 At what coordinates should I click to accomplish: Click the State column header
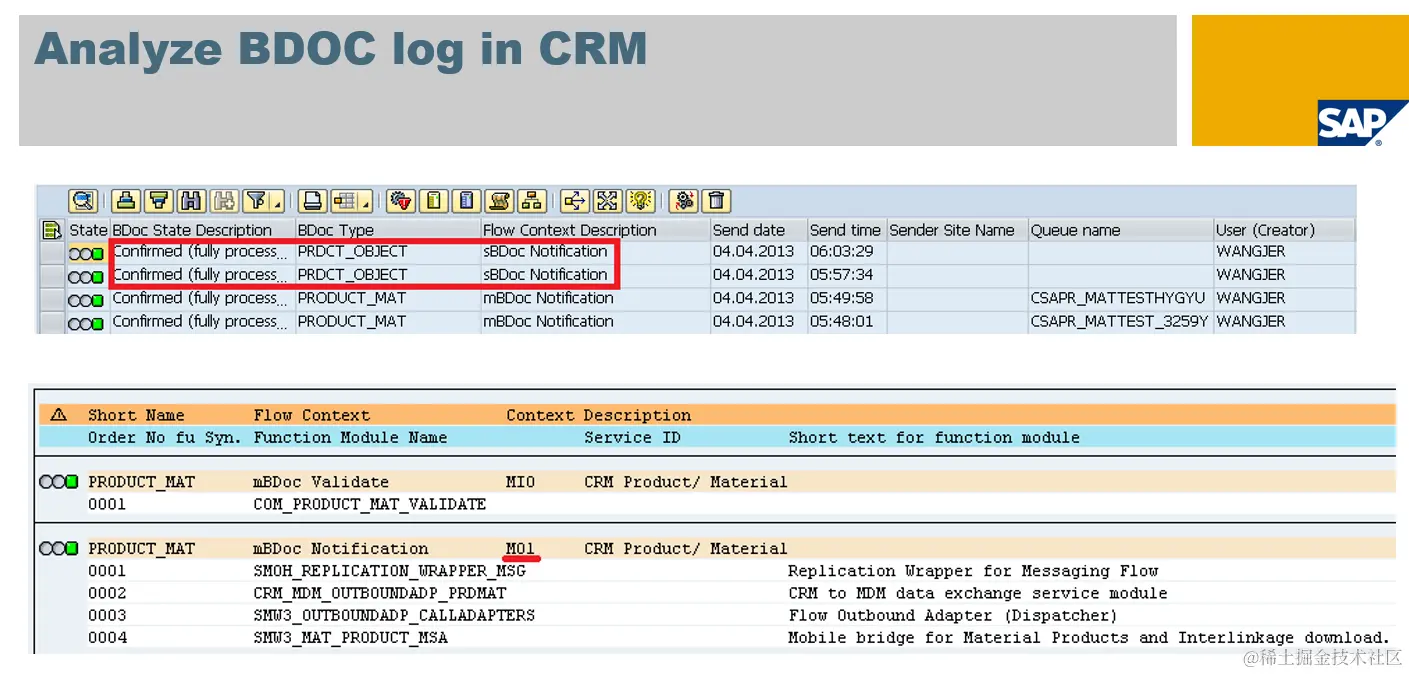(88, 230)
